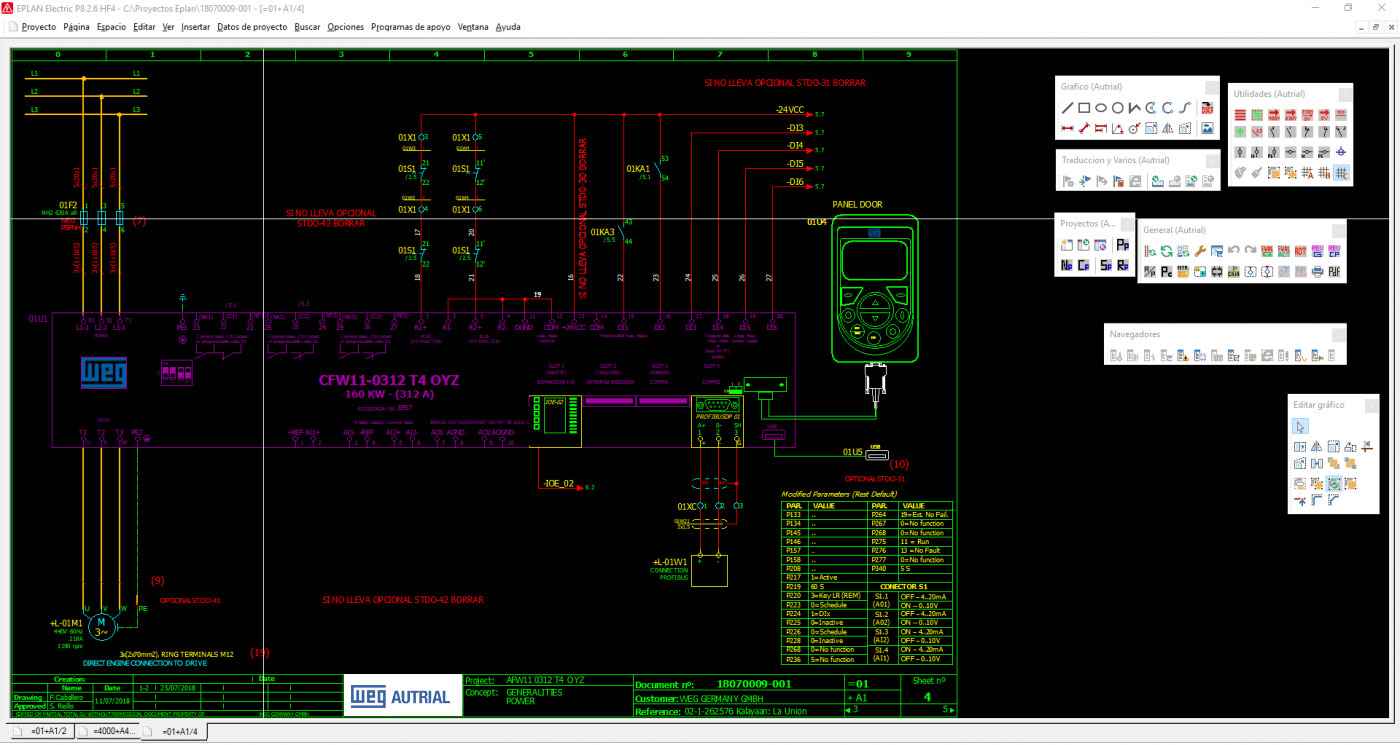Click the CFW11-0312 T4 OYZ drive label
The image size is (1400, 745).
tap(389, 380)
